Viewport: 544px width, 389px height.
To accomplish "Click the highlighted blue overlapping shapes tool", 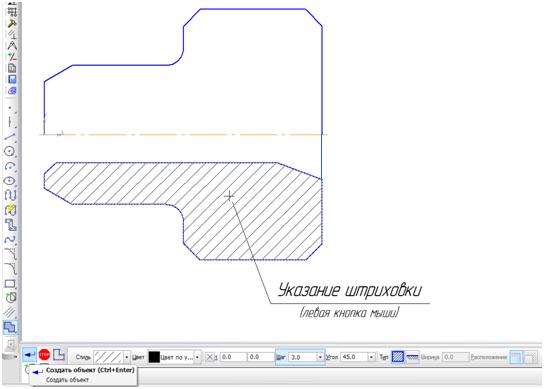I will click(x=10, y=327).
